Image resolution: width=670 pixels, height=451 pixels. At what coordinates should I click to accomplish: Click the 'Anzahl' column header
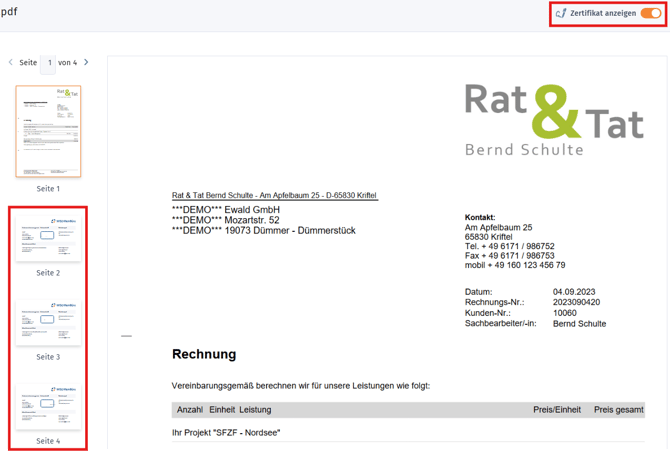[190, 410]
